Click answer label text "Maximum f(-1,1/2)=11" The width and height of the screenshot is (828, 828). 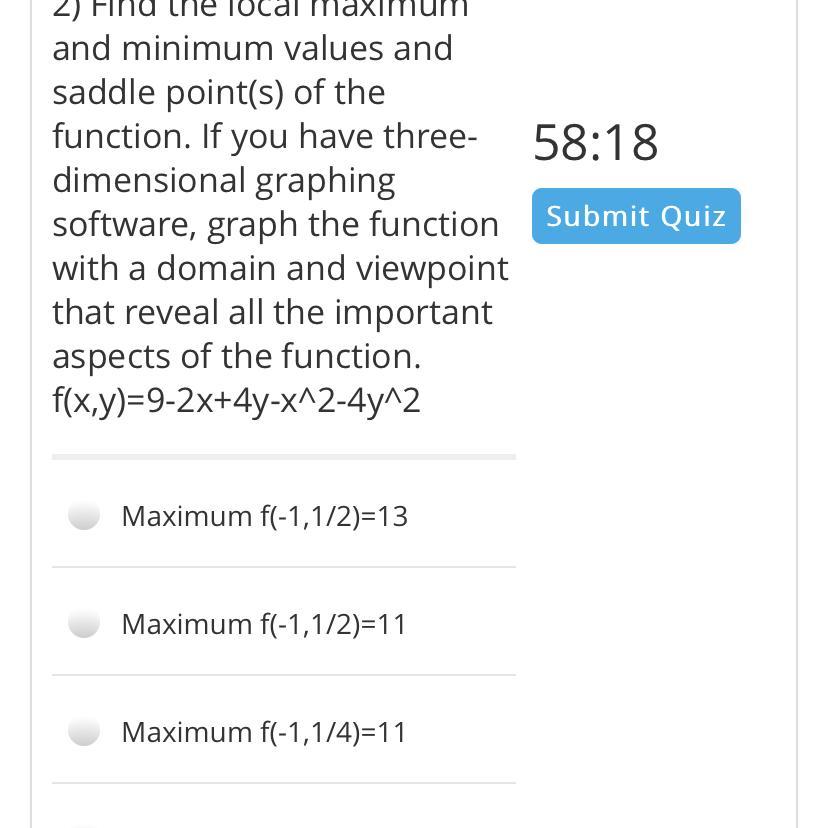(264, 624)
